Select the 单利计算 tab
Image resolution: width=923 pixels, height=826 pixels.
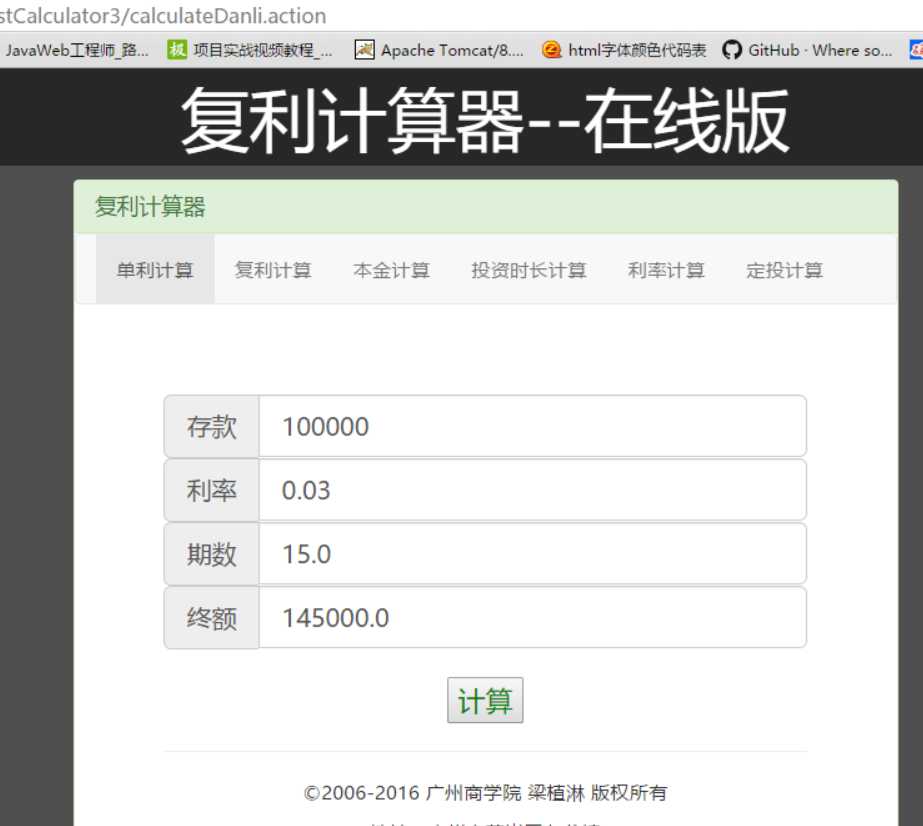pyautogui.click(x=155, y=269)
